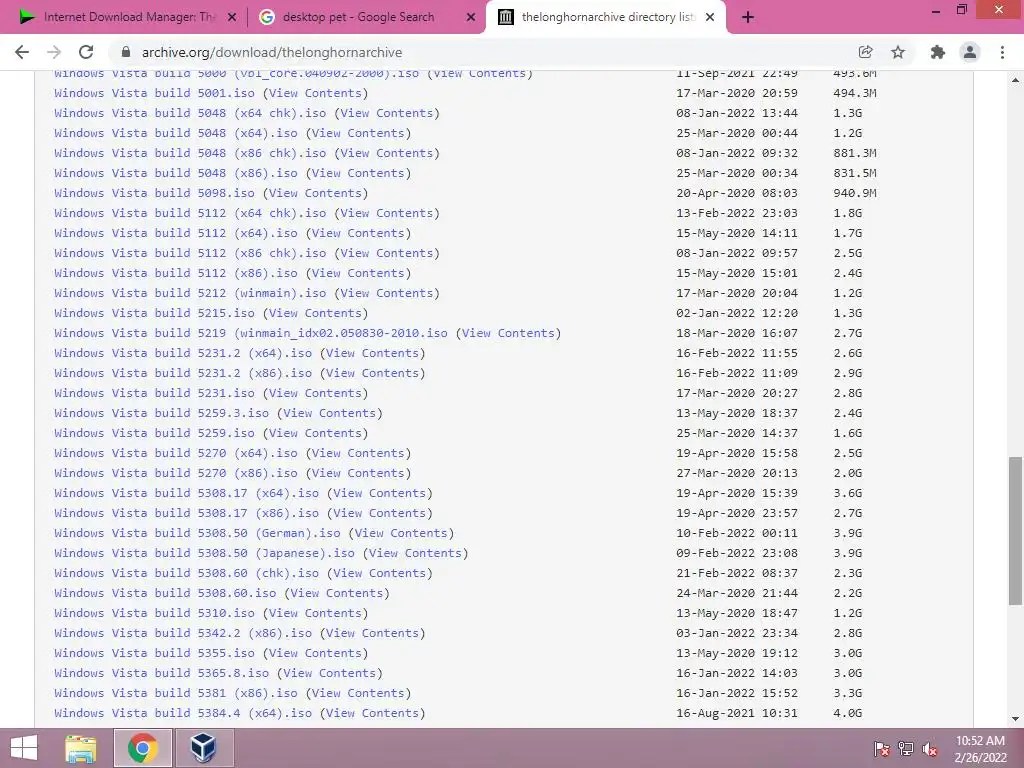Download Windows Vista build 5308.17 (x86).iso

pos(187,513)
